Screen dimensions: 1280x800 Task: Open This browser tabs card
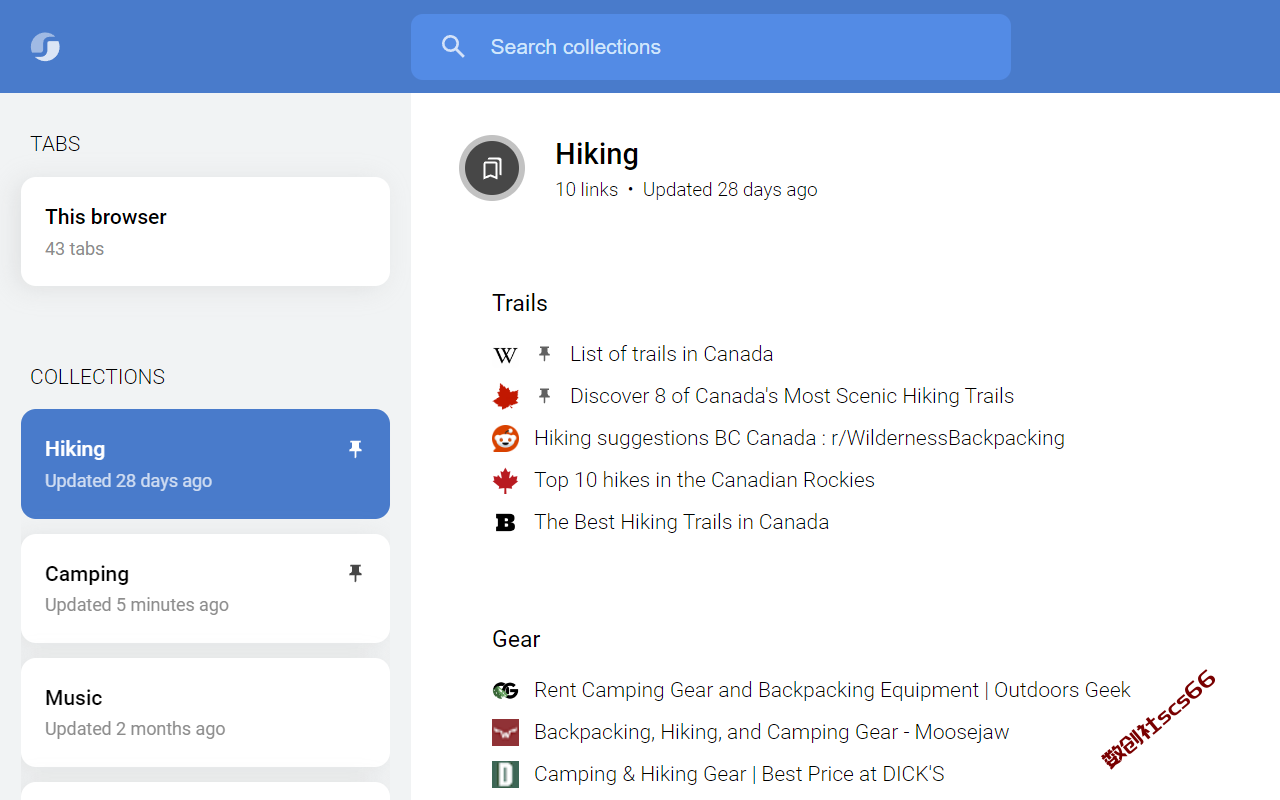pos(205,231)
